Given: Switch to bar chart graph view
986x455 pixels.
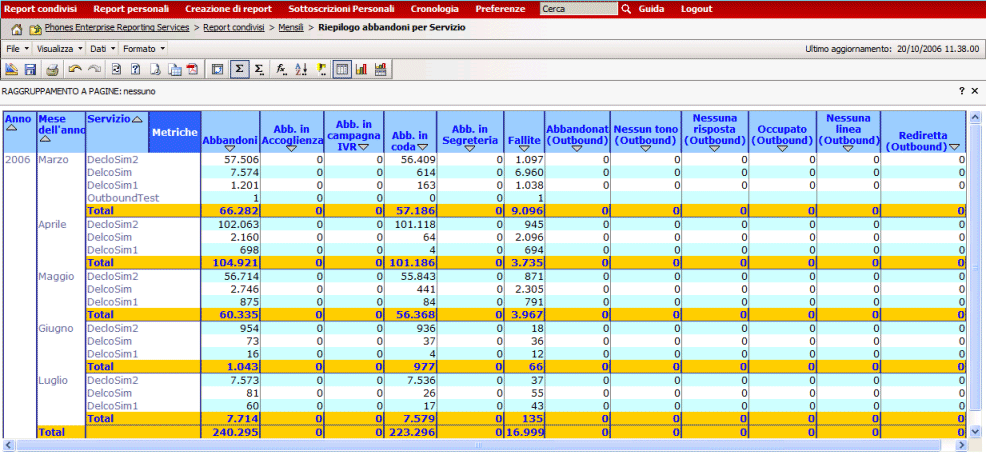Looking at the screenshot, I should click(361, 70).
